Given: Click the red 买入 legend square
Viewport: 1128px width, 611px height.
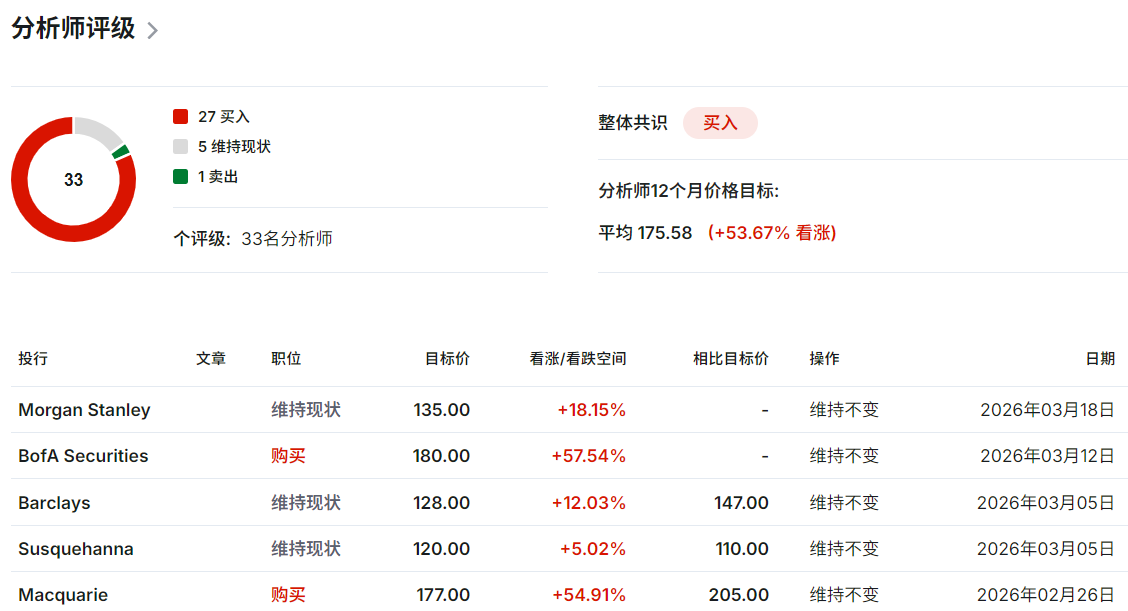Looking at the screenshot, I should [x=181, y=116].
